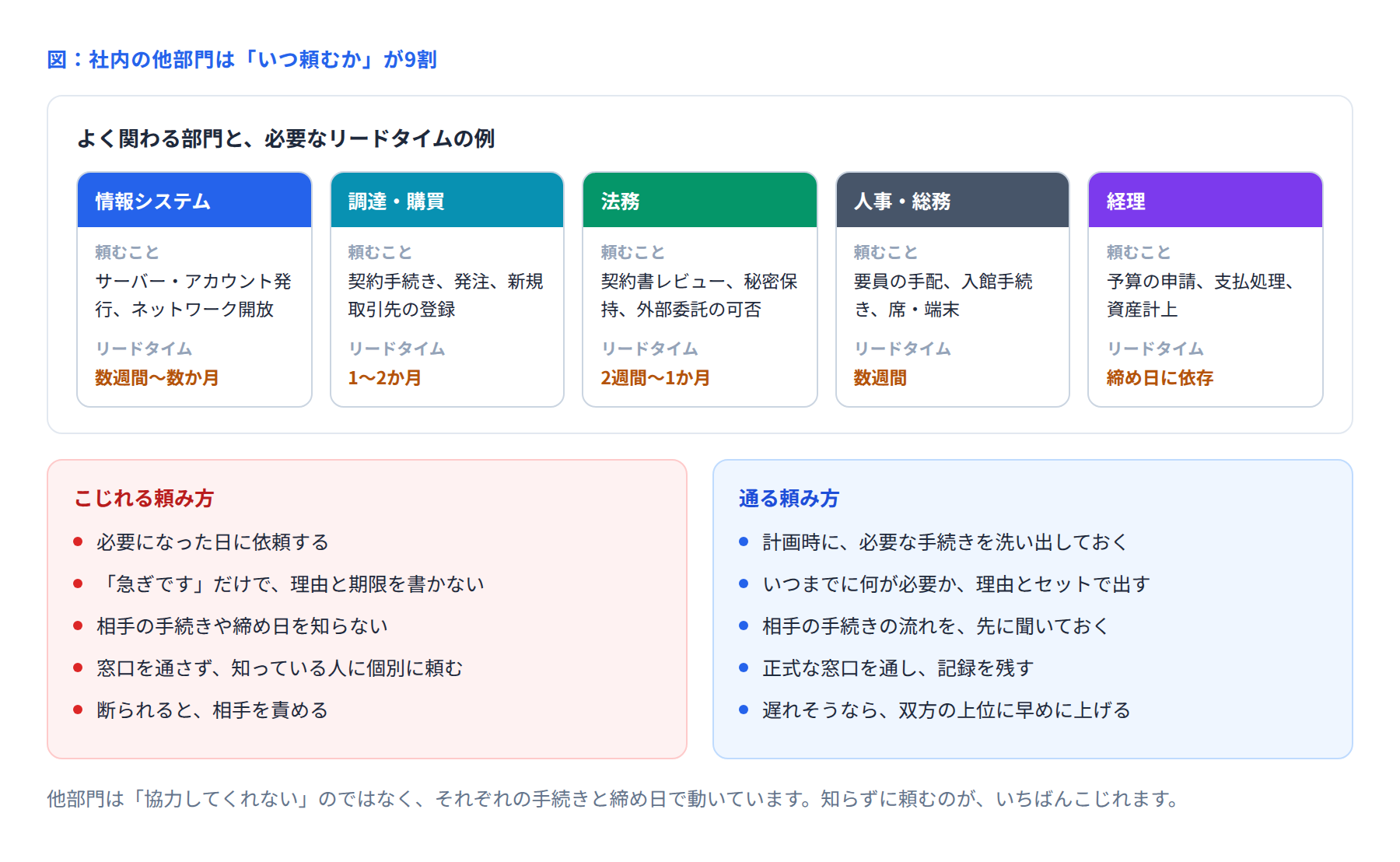Click the bullet '断られると、相手を責める'

212,710
